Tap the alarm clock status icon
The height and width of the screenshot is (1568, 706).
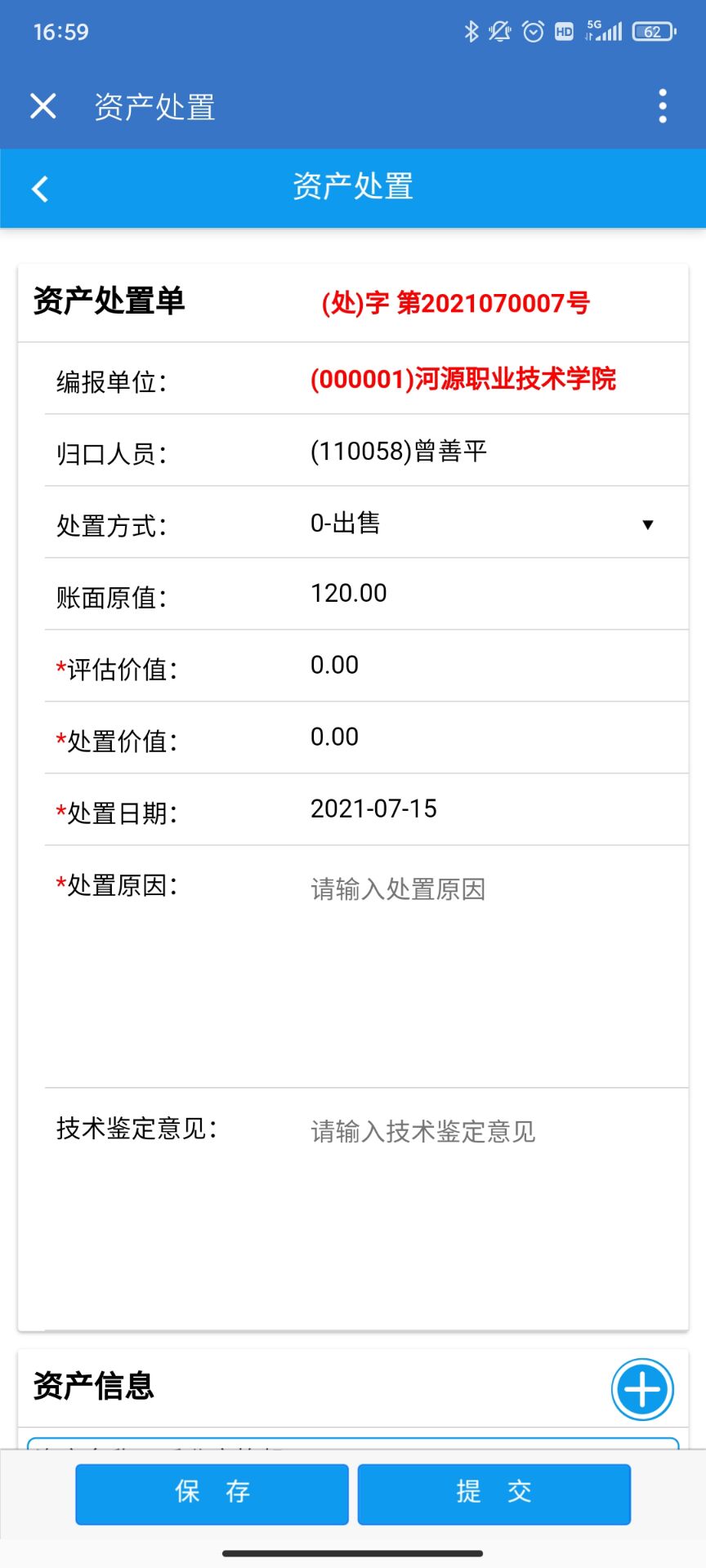[533, 32]
